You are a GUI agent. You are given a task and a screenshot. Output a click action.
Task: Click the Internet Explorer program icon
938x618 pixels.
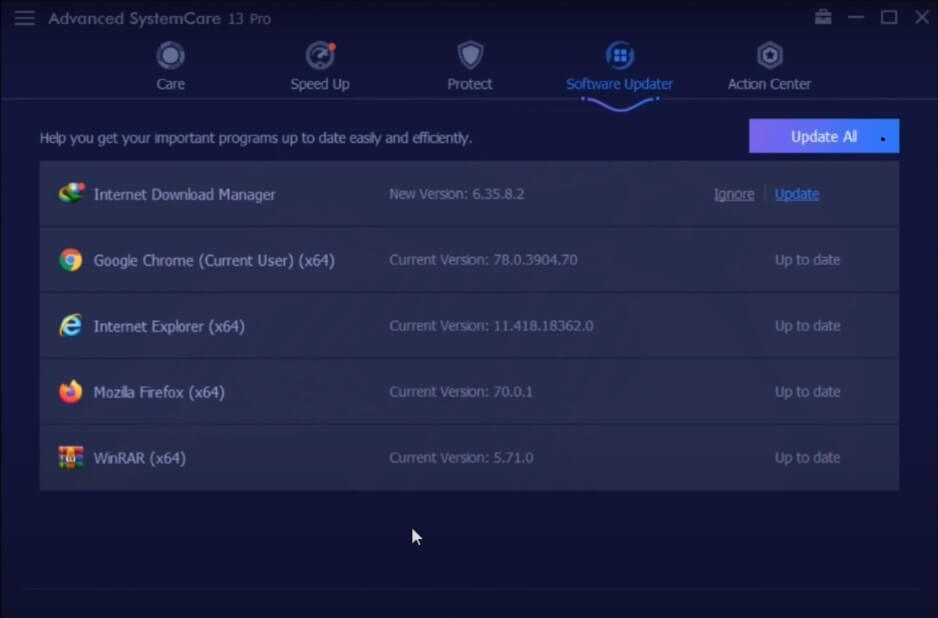[x=71, y=325]
